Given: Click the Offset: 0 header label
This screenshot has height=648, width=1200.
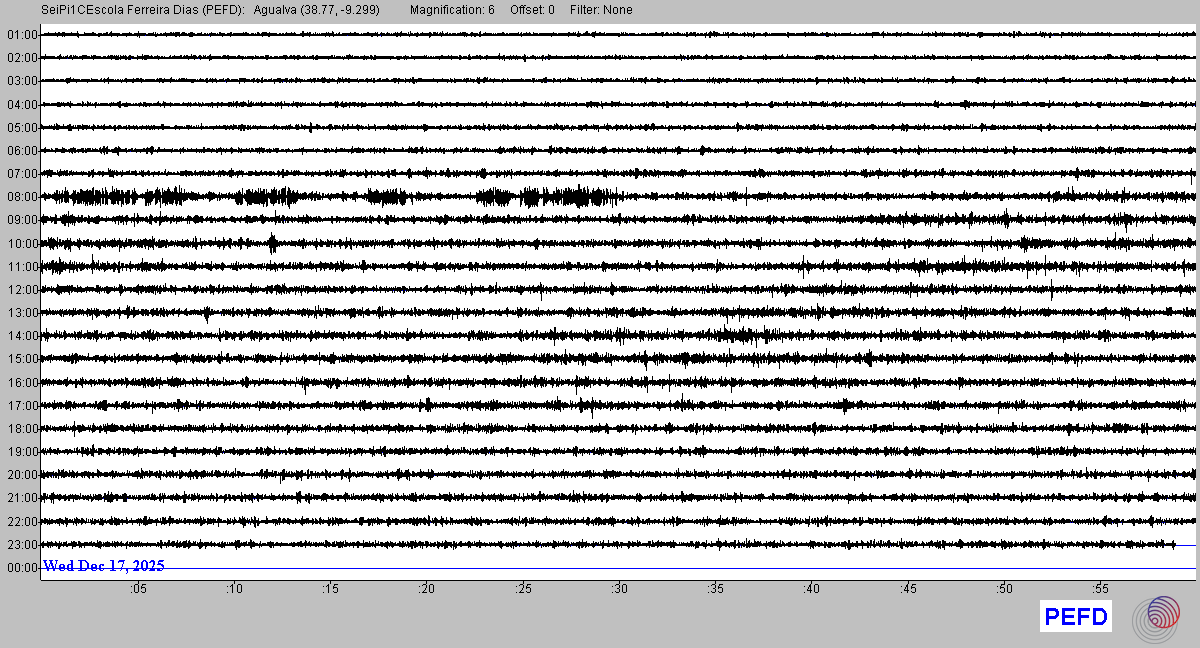Looking at the screenshot, I should pos(532,10).
